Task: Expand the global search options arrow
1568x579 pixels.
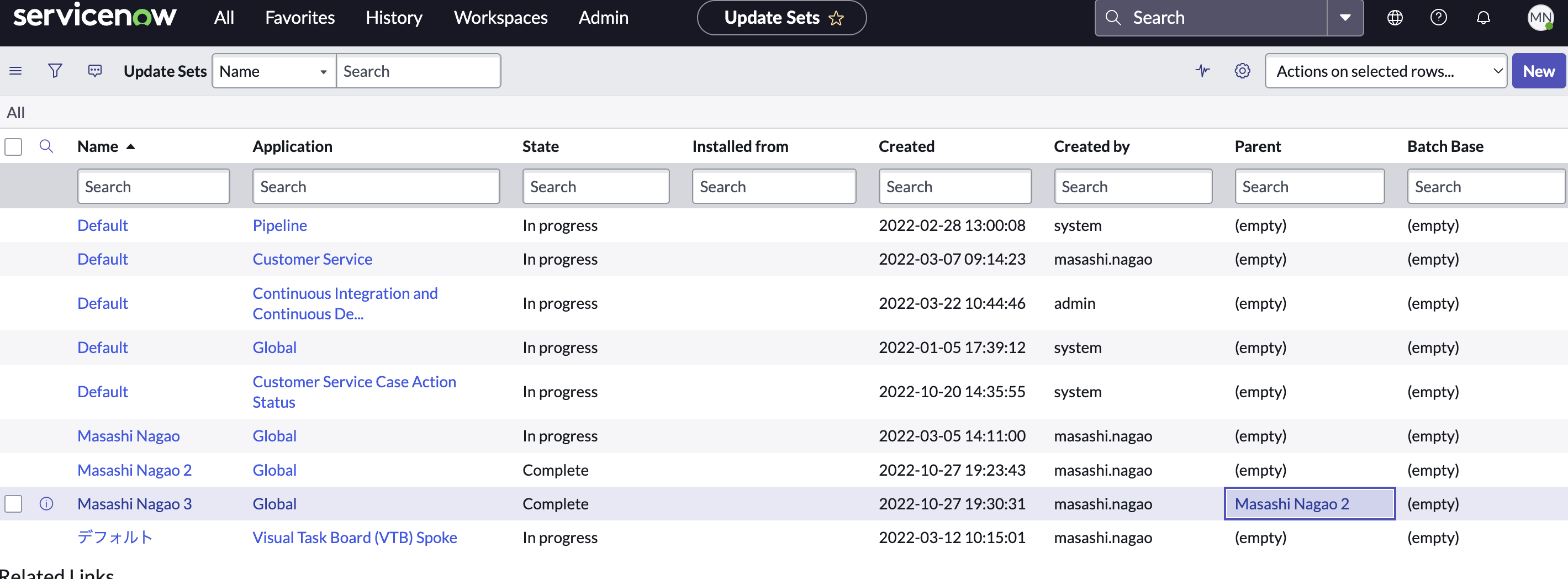Action: (1345, 18)
